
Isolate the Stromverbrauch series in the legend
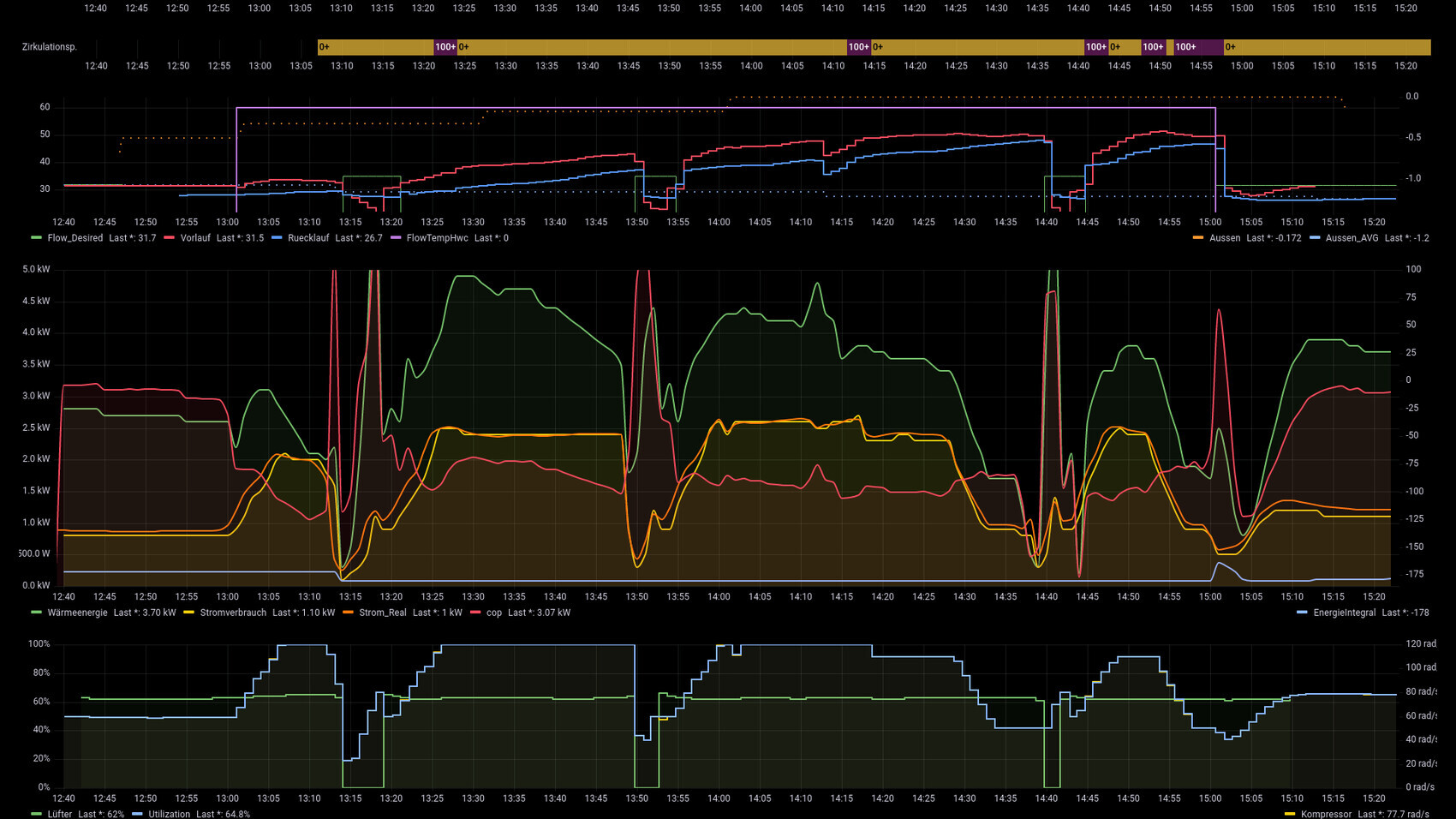(233, 613)
